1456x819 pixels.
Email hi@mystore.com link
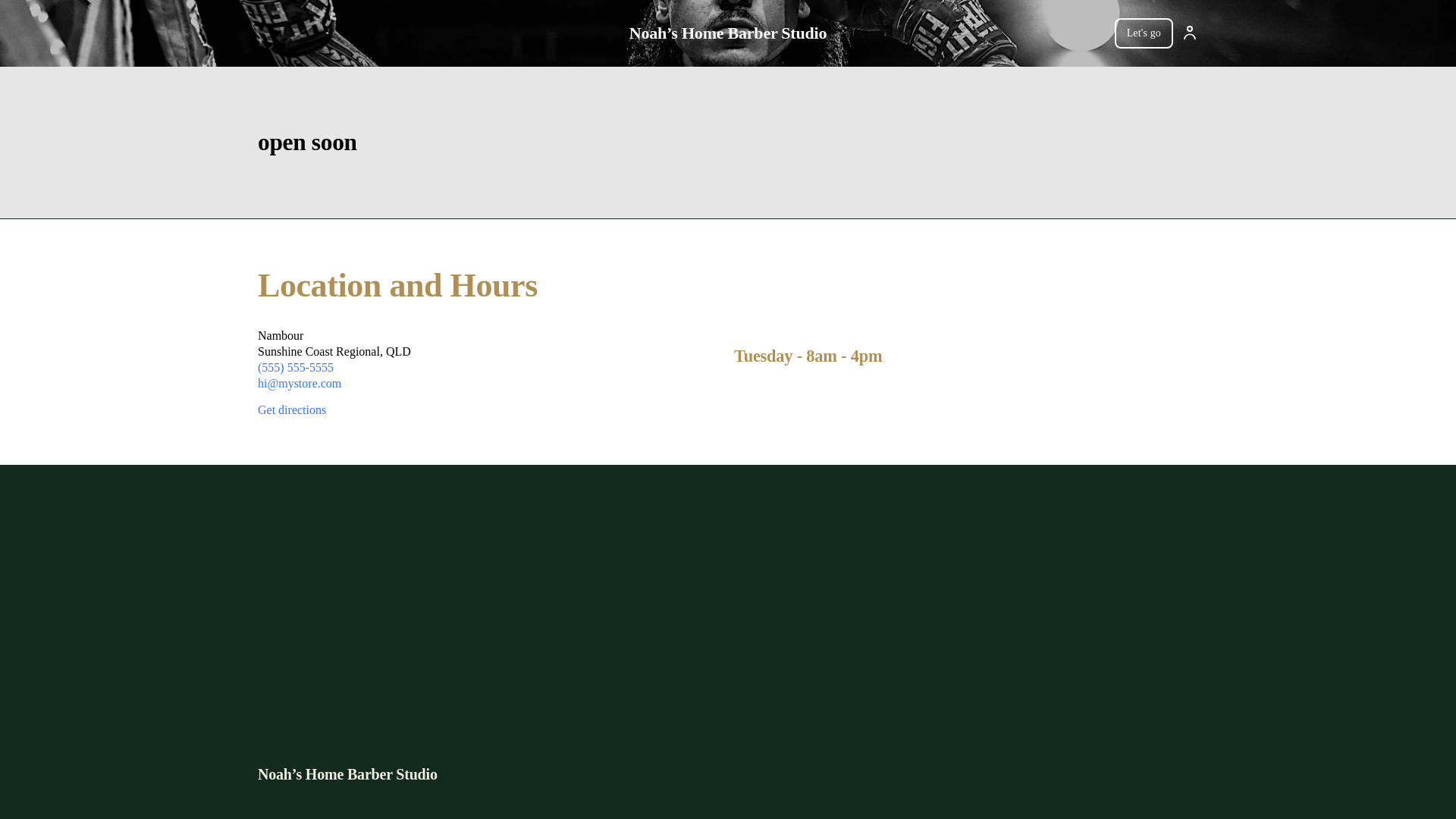[x=300, y=383]
